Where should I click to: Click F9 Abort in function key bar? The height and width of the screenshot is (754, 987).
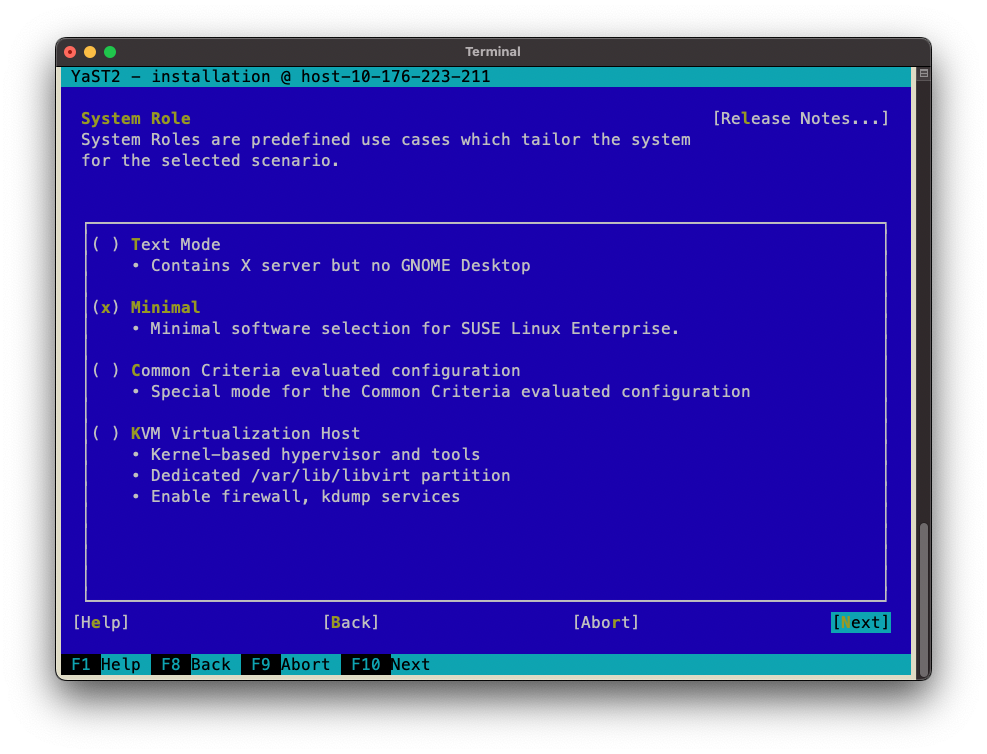point(290,664)
